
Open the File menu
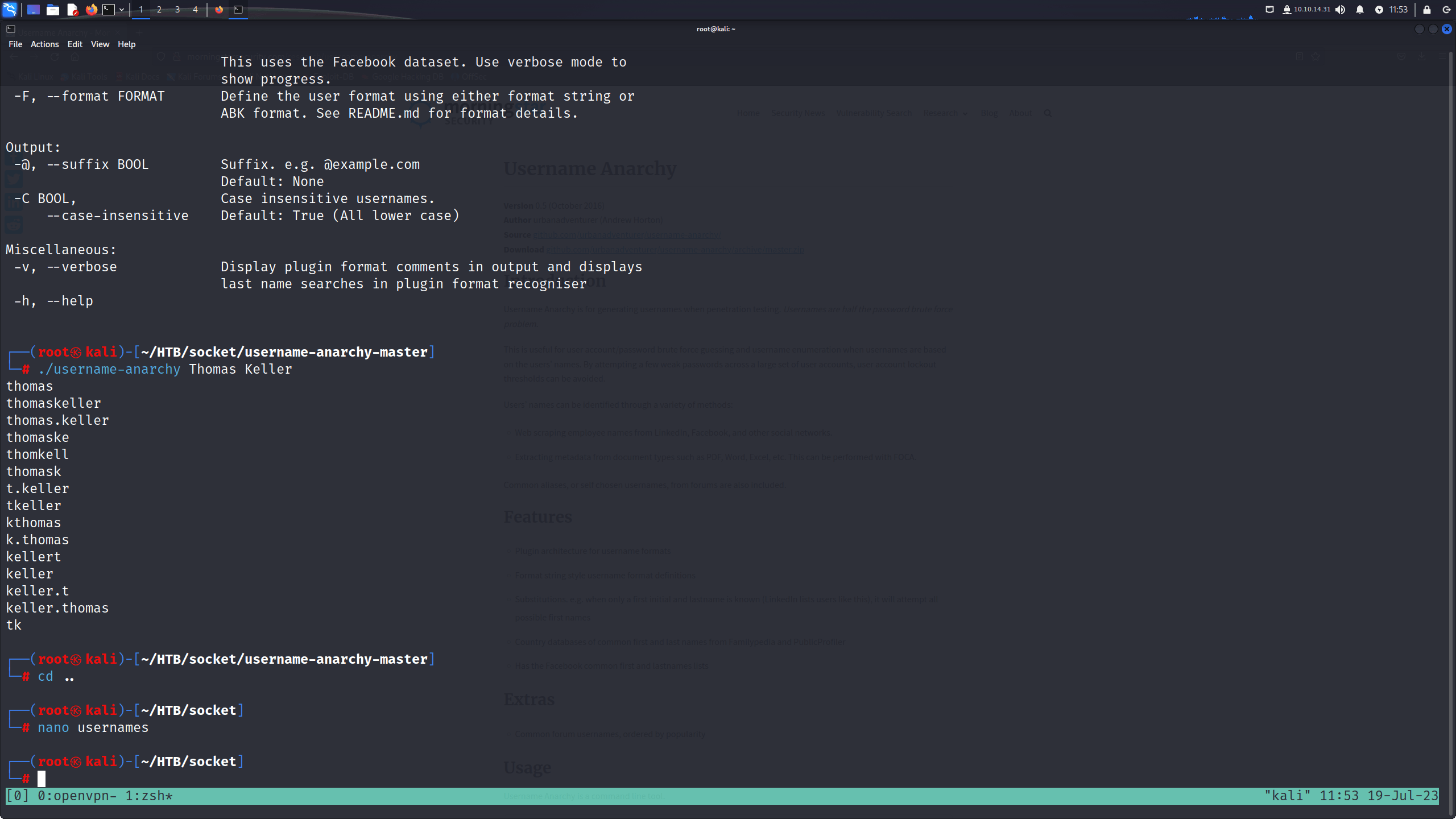pos(15,44)
